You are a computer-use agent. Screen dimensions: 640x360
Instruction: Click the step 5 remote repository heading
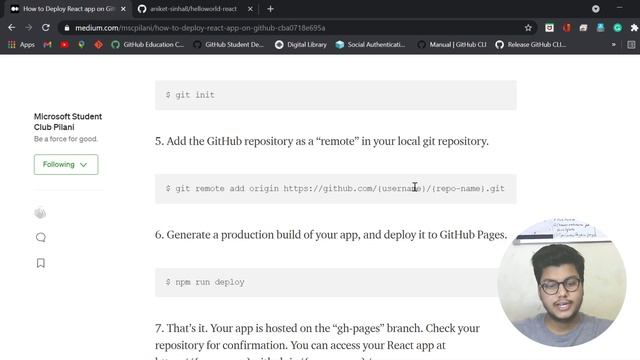point(322,141)
